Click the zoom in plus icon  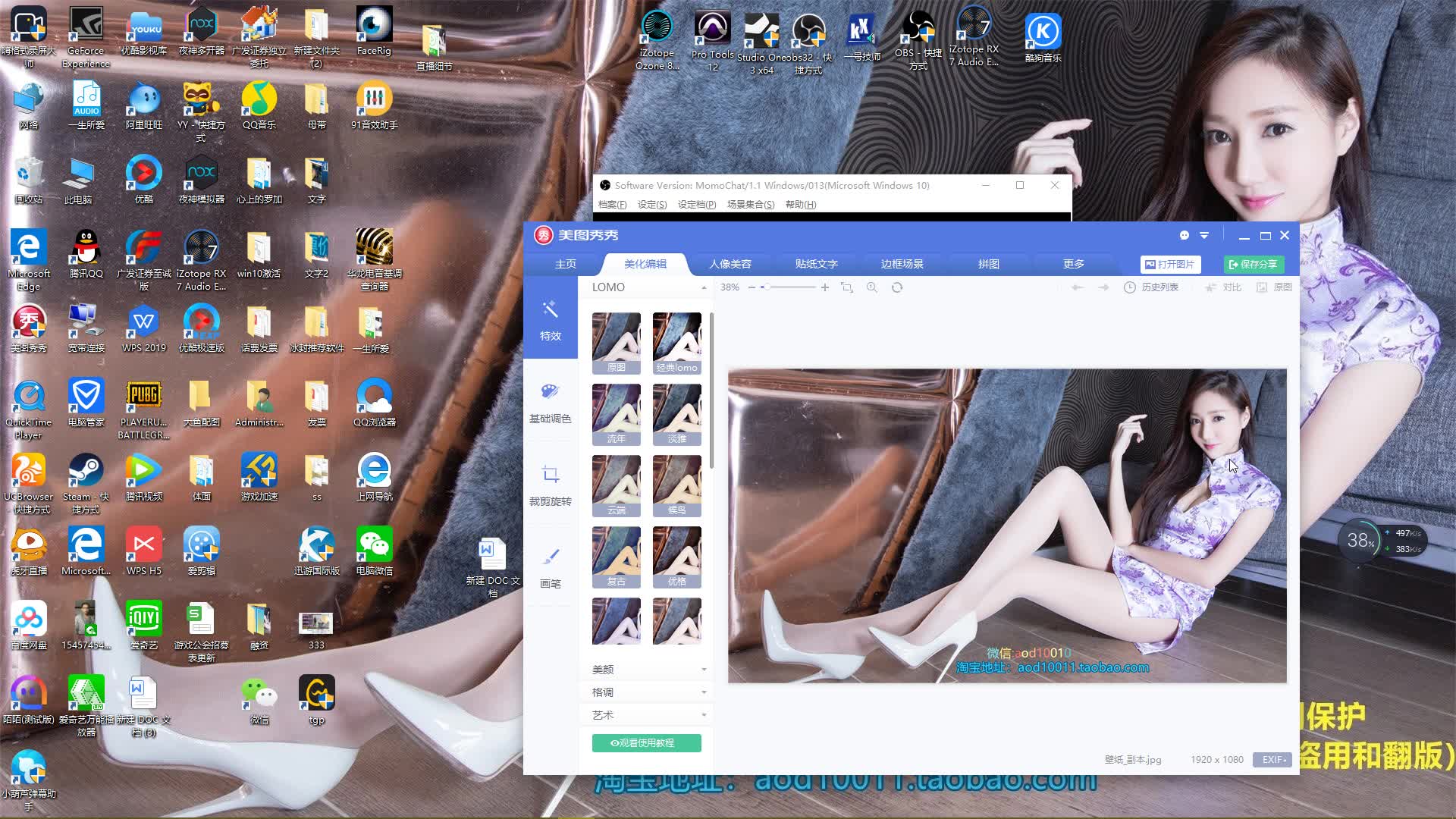pyautogui.click(x=824, y=287)
